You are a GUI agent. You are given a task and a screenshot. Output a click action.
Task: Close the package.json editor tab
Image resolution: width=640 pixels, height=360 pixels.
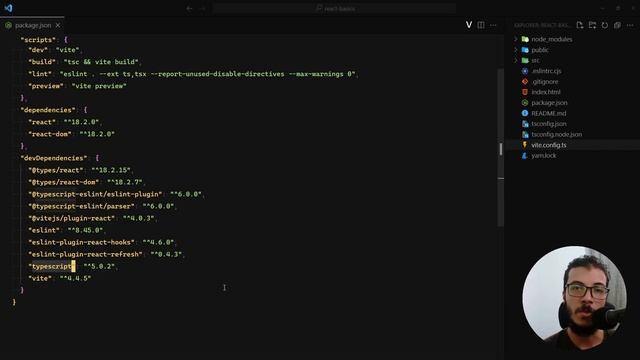pyautogui.click(x=58, y=25)
